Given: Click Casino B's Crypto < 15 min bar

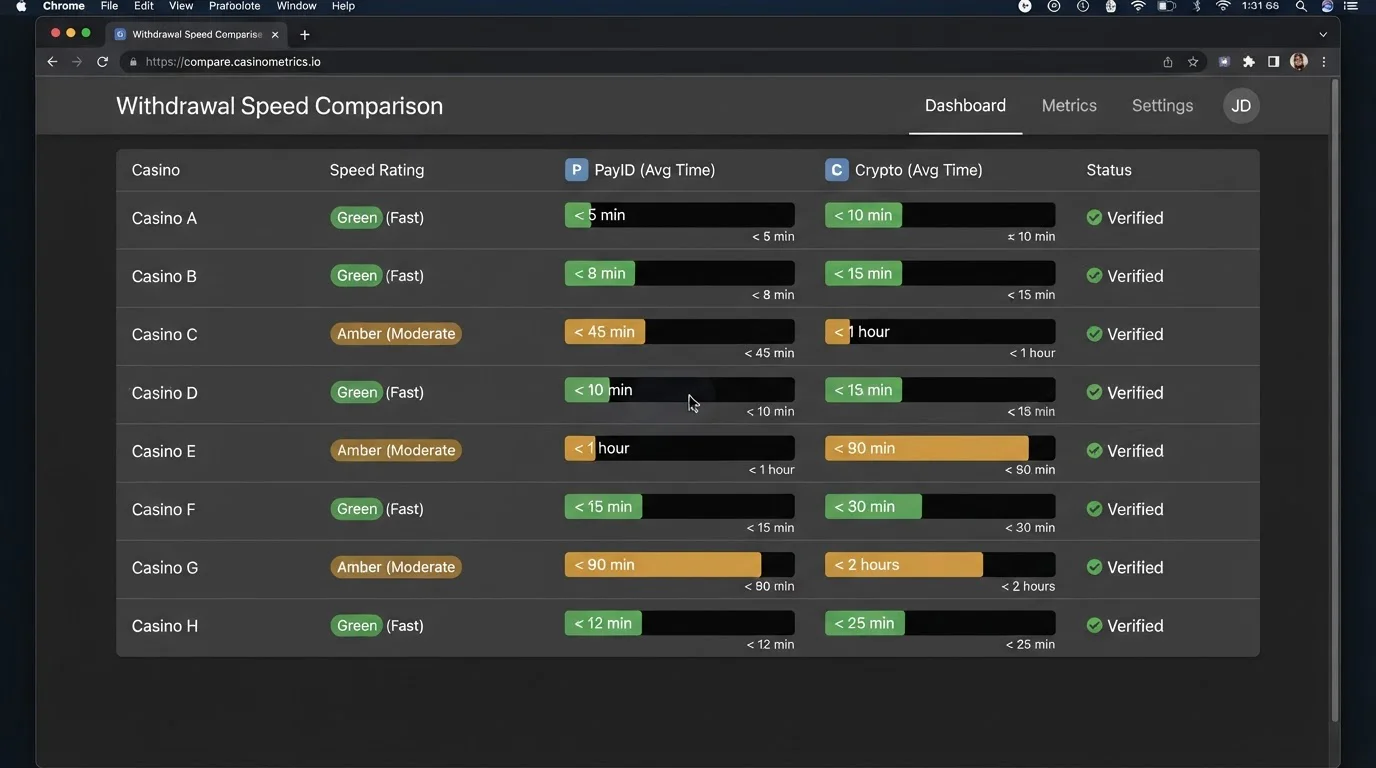Looking at the screenshot, I should tap(940, 273).
